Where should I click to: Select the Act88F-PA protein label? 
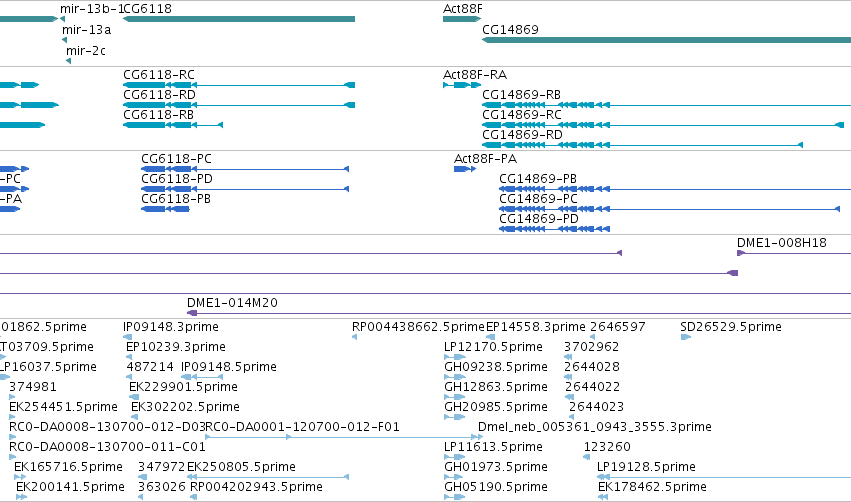click(485, 159)
